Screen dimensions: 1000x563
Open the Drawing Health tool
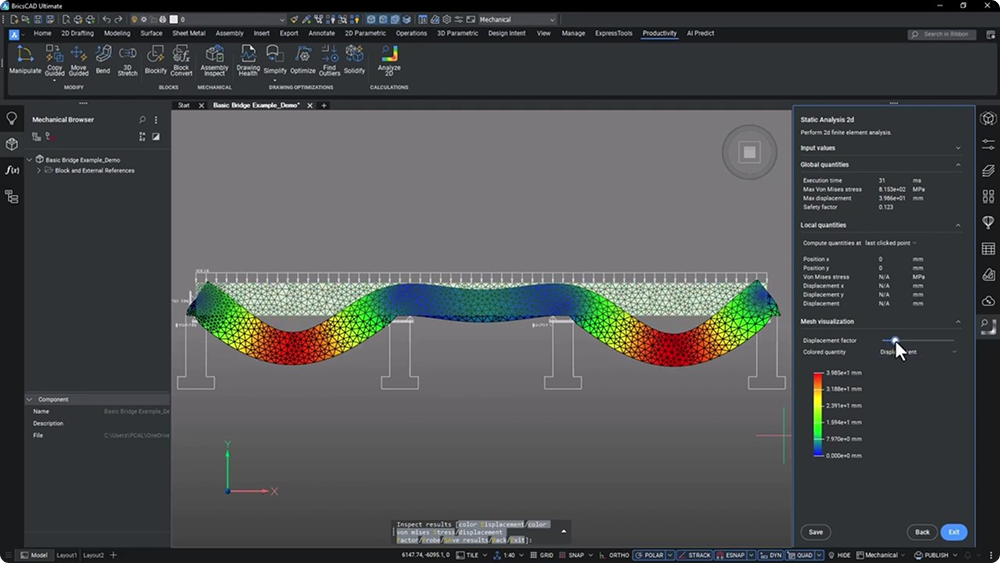pyautogui.click(x=248, y=55)
